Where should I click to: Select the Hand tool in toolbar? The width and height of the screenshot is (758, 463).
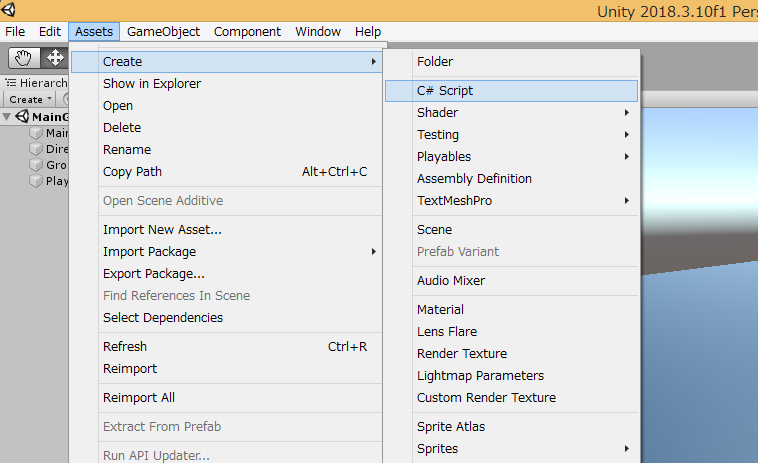pos(24,58)
